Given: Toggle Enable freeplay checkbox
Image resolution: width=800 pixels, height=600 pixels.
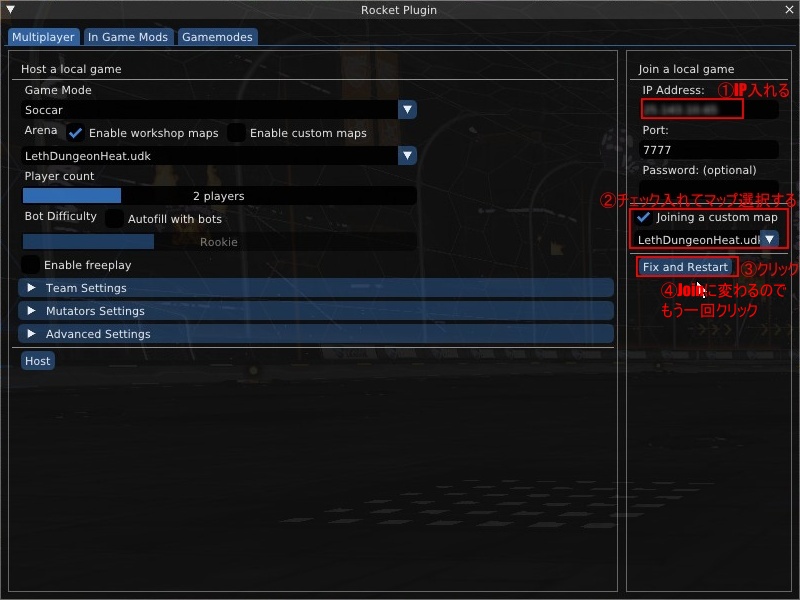Looking at the screenshot, I should pyautogui.click(x=31, y=265).
